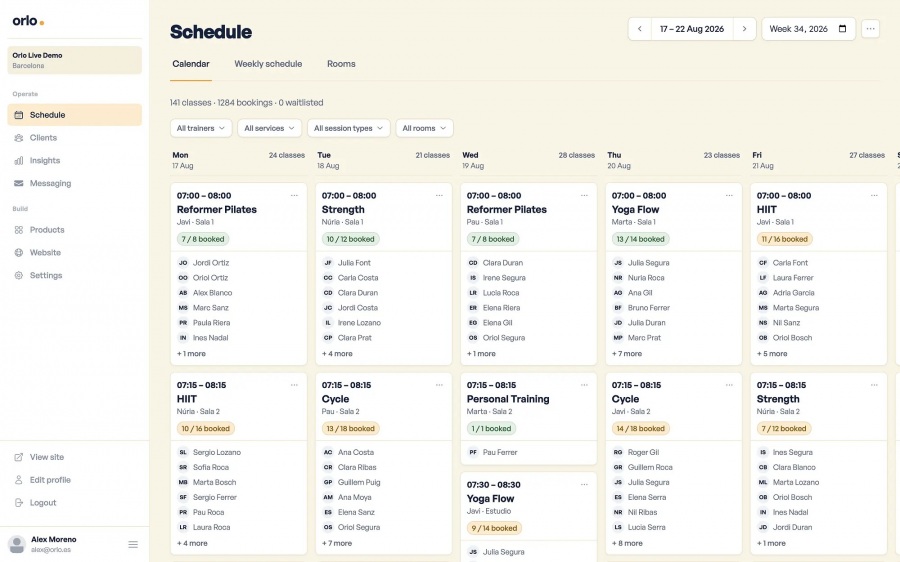This screenshot has height=562, width=900.
Task: Click the Logout icon
Action: coord(19,503)
